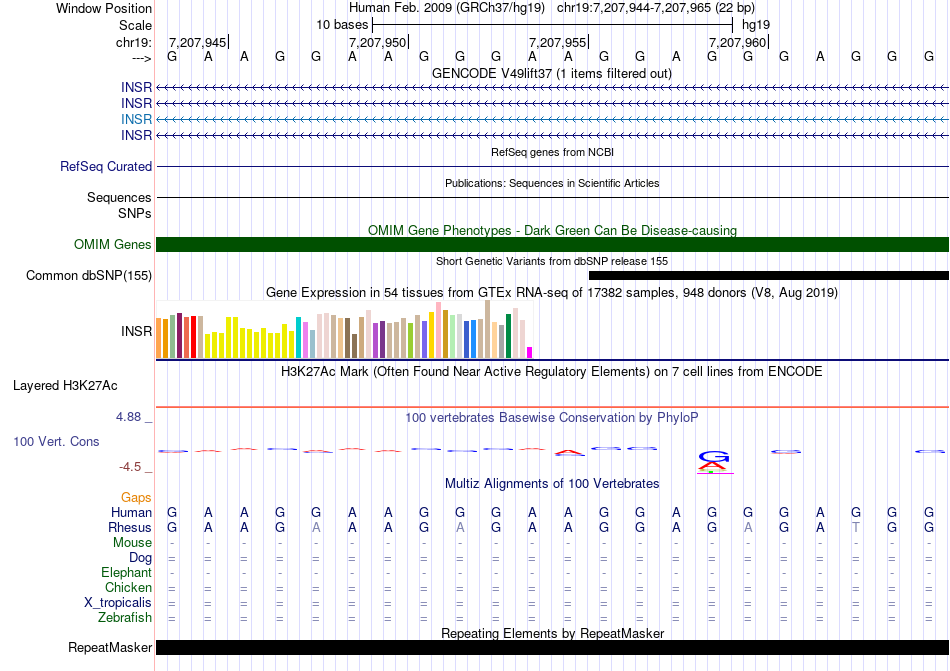The width and height of the screenshot is (950, 671).
Task: Click the dark green OMIM Genes bar
Action: [552, 244]
